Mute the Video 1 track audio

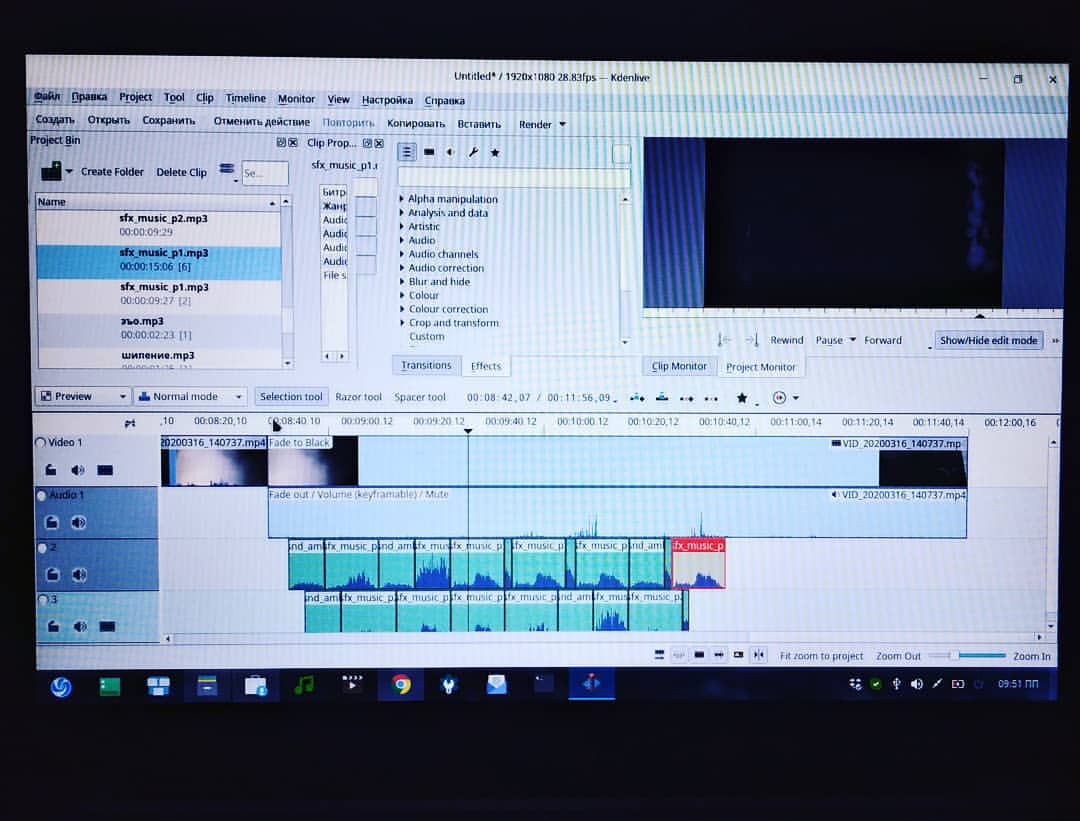[77, 470]
